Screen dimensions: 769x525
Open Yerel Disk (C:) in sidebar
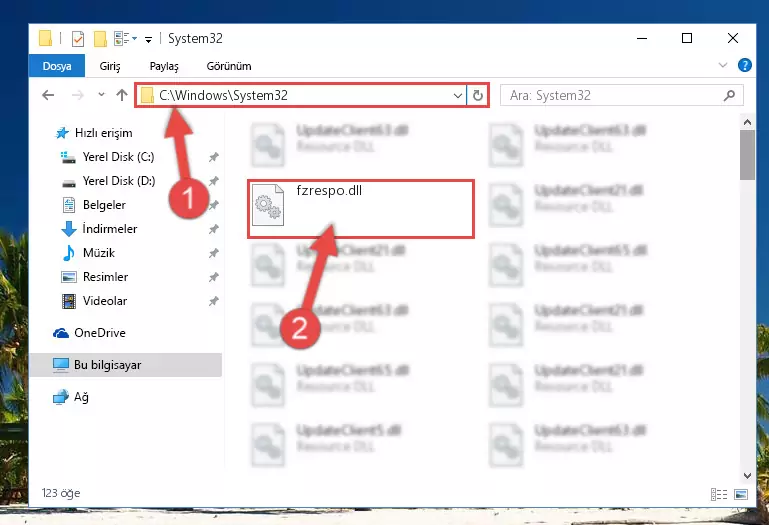coord(118,157)
